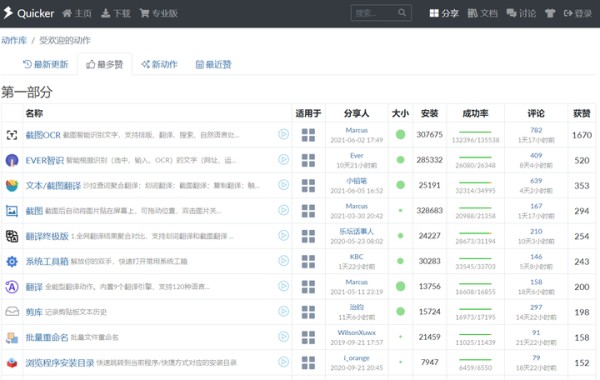
Task: Click the 翻译终极版 translate icon
Action: click(12, 236)
